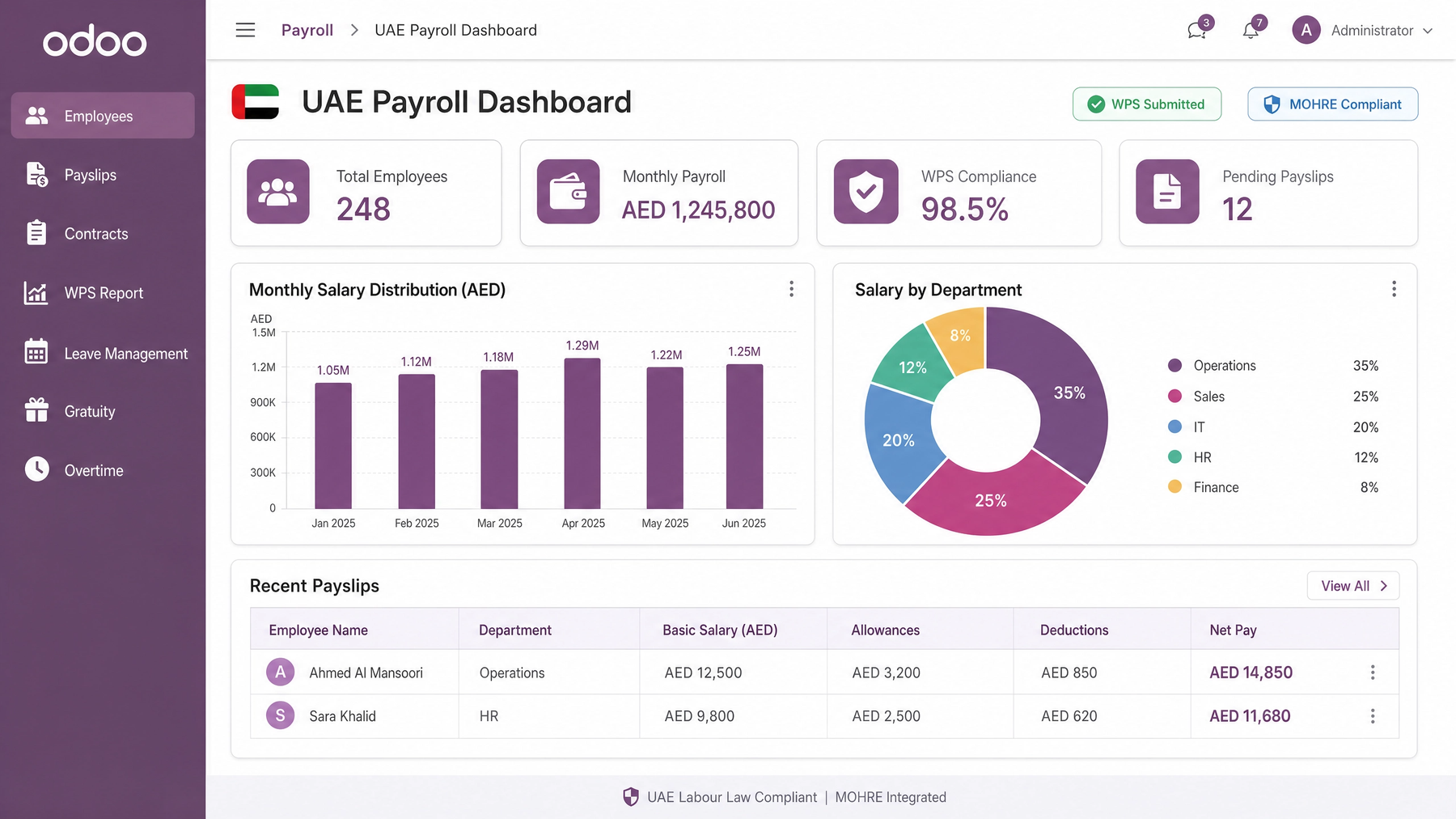The height and width of the screenshot is (819, 1456).
Task: Click the Pending Payslips document icon
Action: click(x=1167, y=192)
